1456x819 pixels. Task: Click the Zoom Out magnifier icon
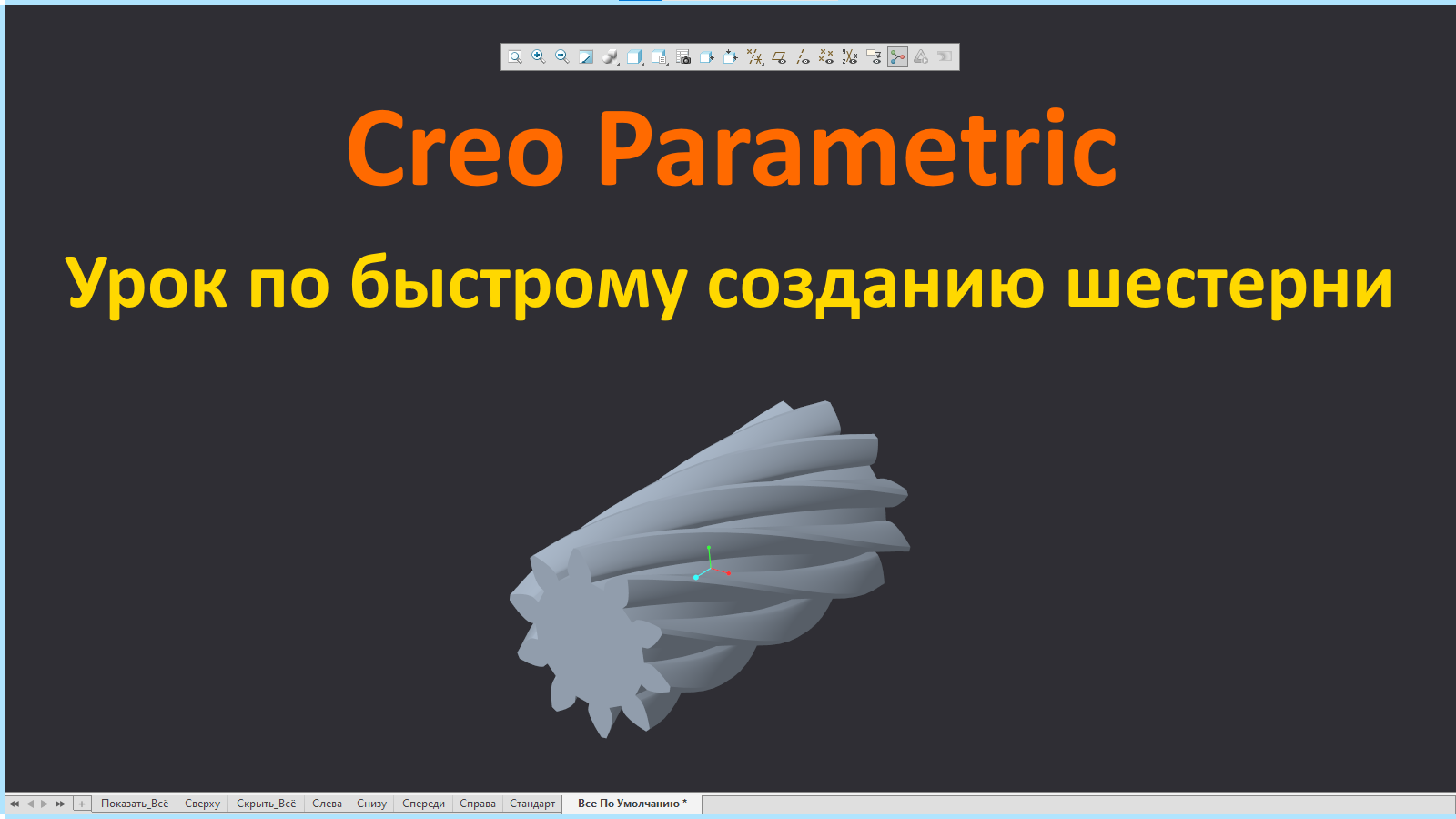click(x=562, y=56)
